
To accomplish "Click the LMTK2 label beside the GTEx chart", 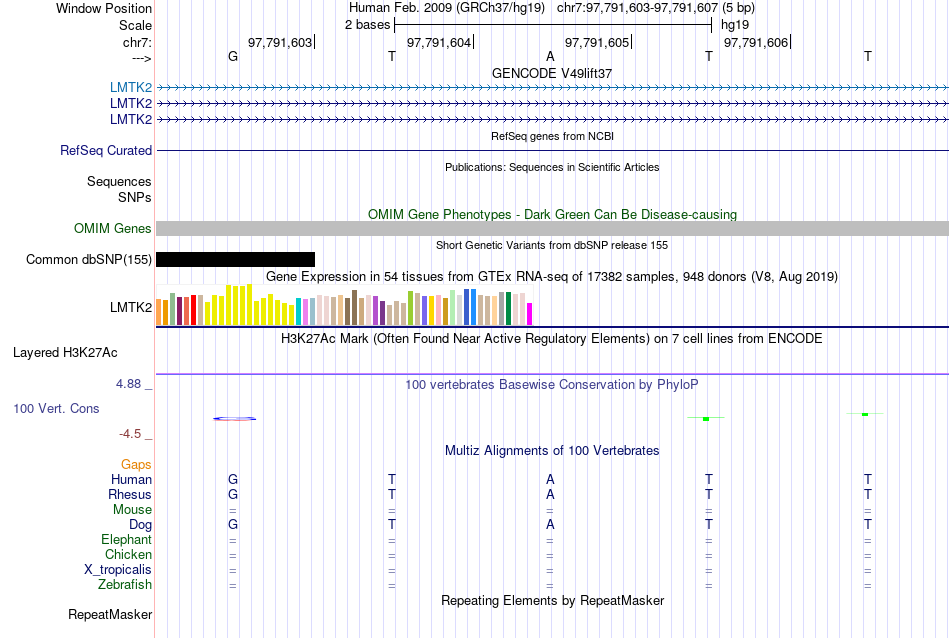I will coord(131,307).
